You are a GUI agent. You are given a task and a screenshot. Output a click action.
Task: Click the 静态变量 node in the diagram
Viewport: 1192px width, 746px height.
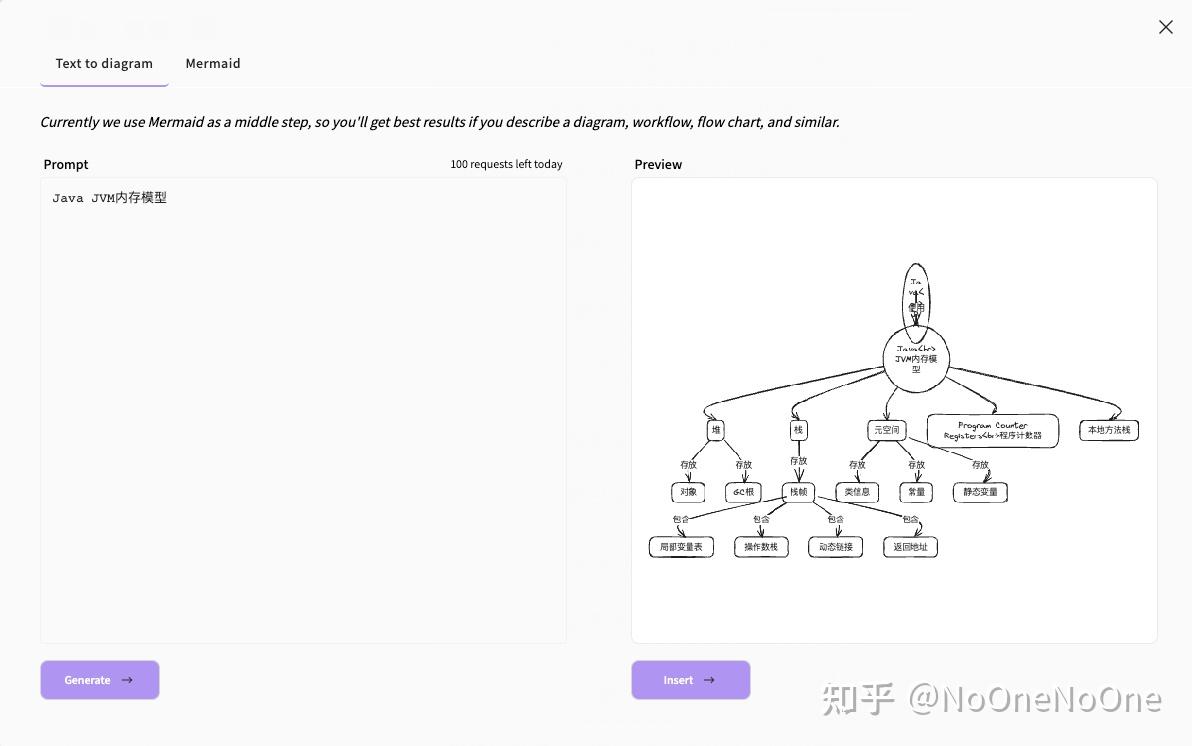point(980,492)
